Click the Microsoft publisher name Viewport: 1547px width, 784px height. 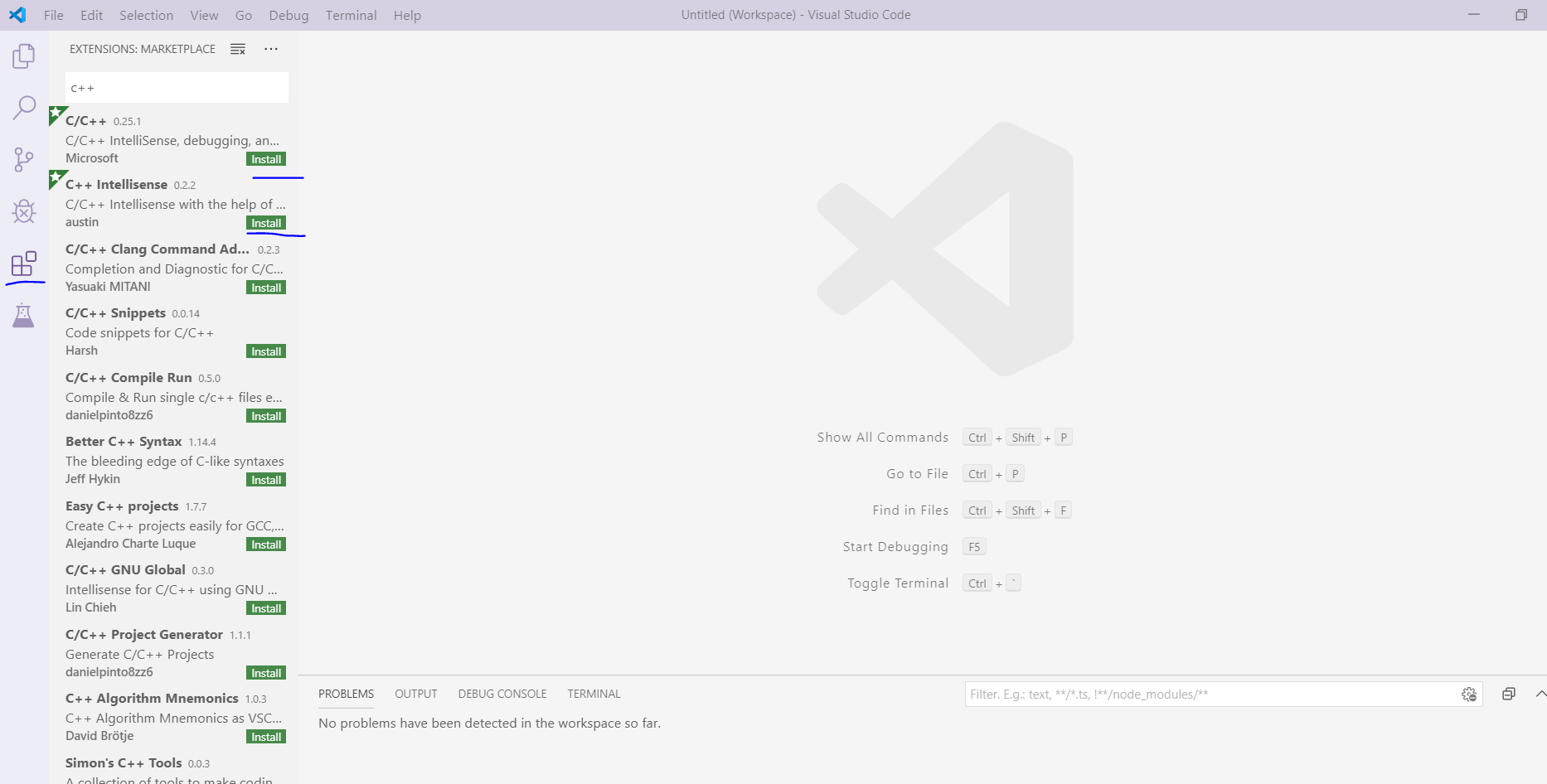[x=92, y=158]
